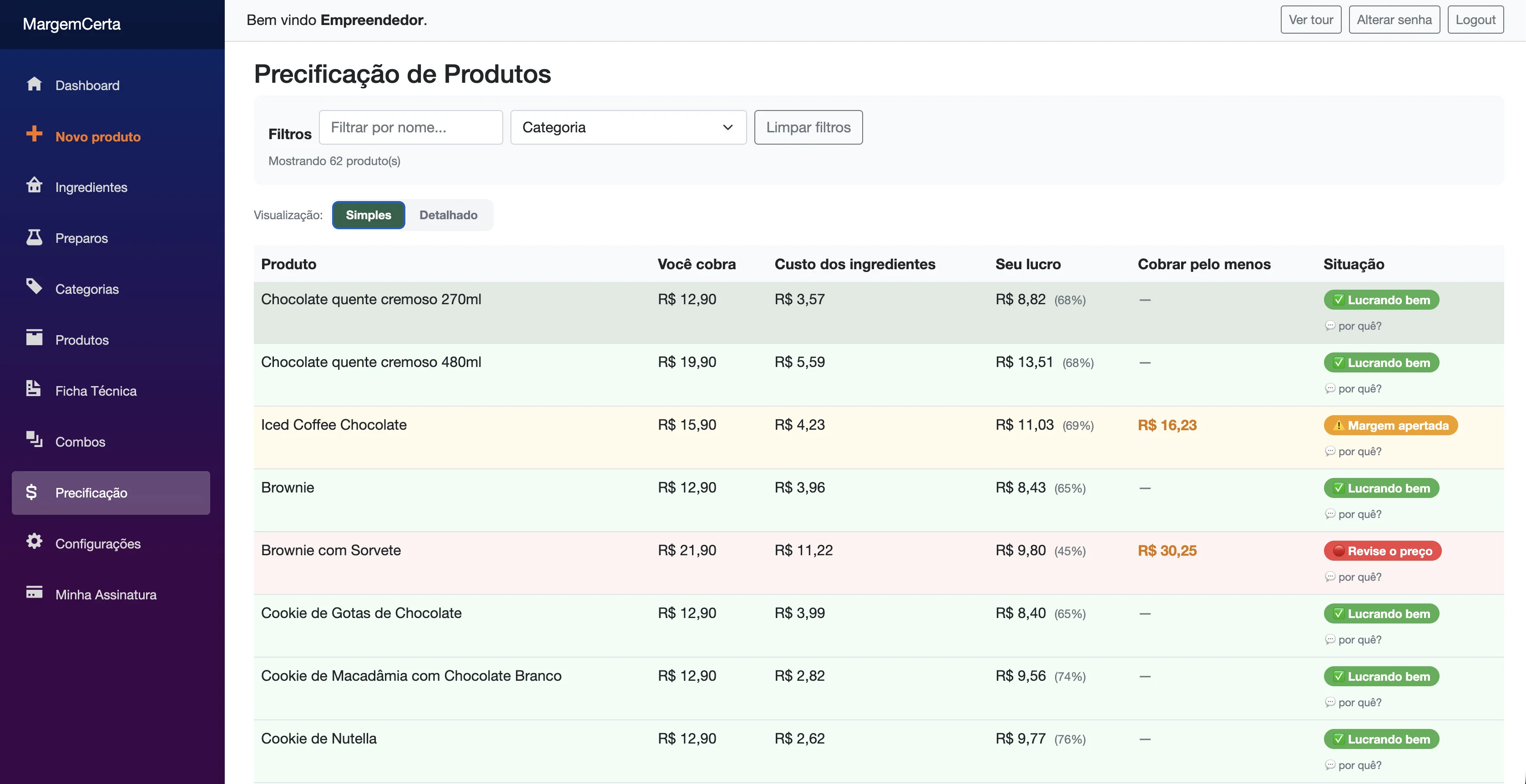This screenshot has width=1526, height=784.
Task: Click the Ver tour button
Action: 1310,20
